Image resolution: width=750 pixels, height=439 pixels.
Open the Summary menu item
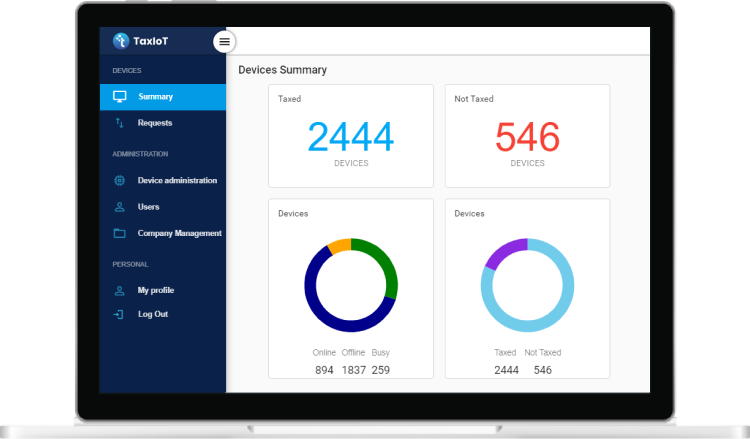pos(163,97)
